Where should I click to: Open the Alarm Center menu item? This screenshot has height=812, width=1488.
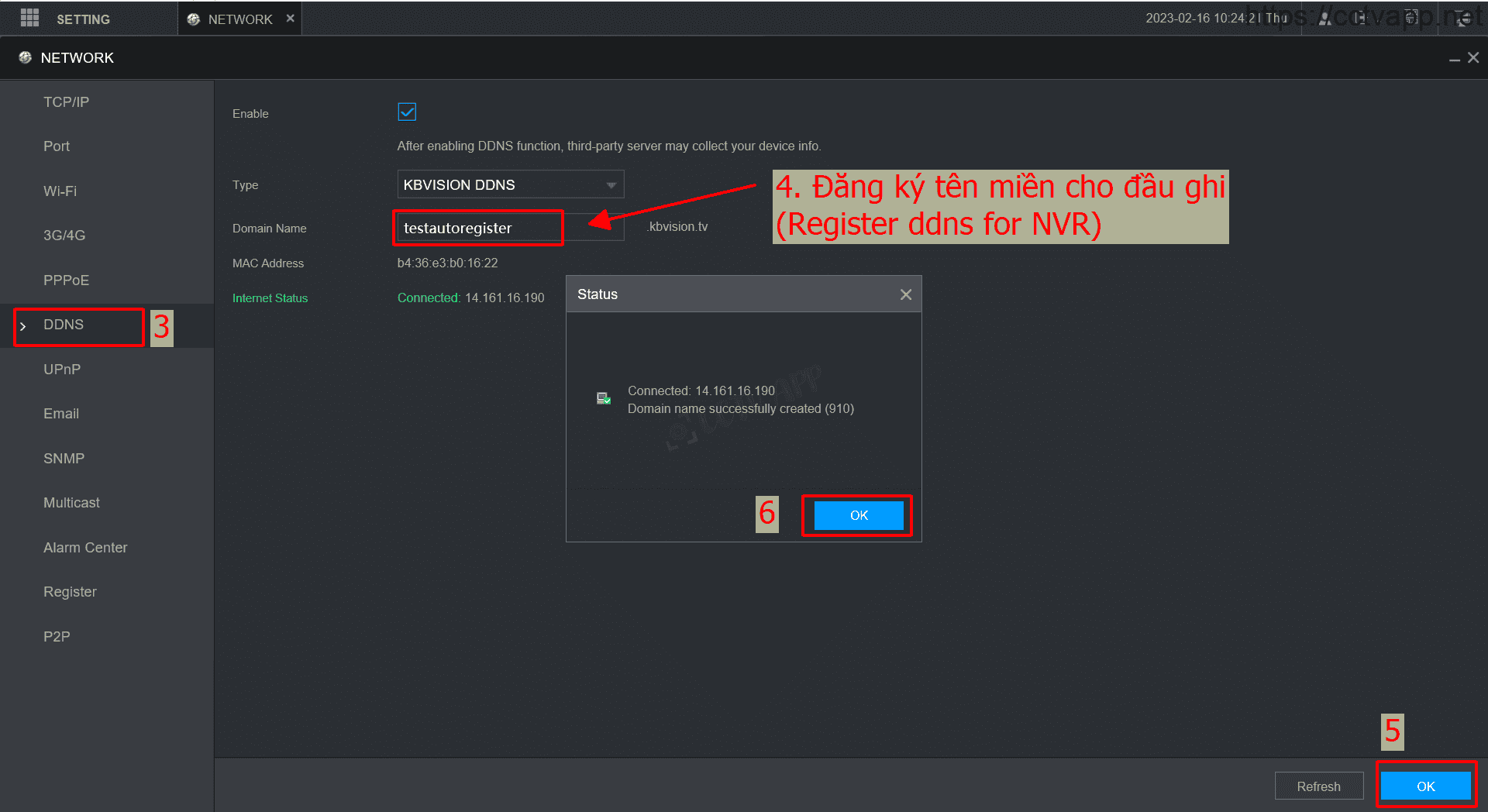pyautogui.click(x=85, y=548)
